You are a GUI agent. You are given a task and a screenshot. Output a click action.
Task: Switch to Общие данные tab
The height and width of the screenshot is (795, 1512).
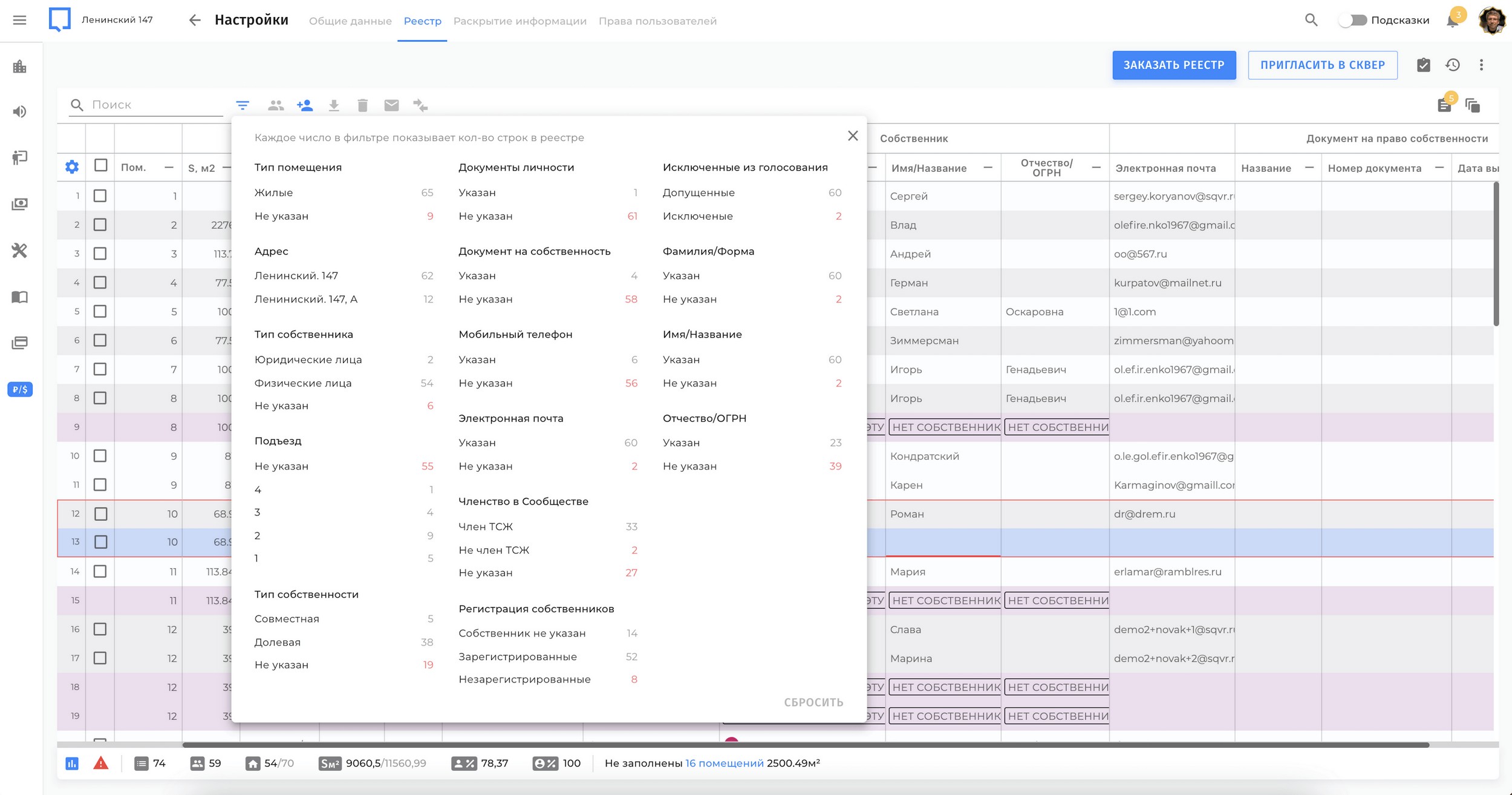click(x=350, y=21)
